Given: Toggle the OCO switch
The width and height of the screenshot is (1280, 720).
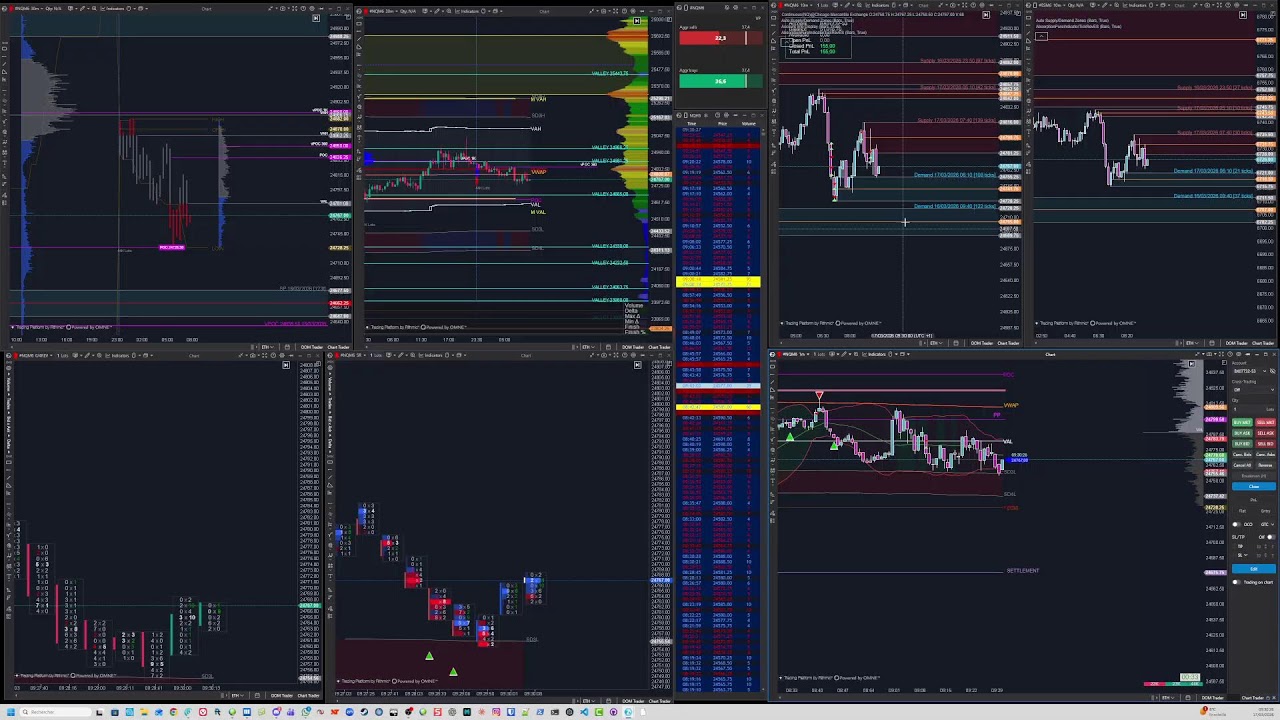Looking at the screenshot, I should (1237, 524).
